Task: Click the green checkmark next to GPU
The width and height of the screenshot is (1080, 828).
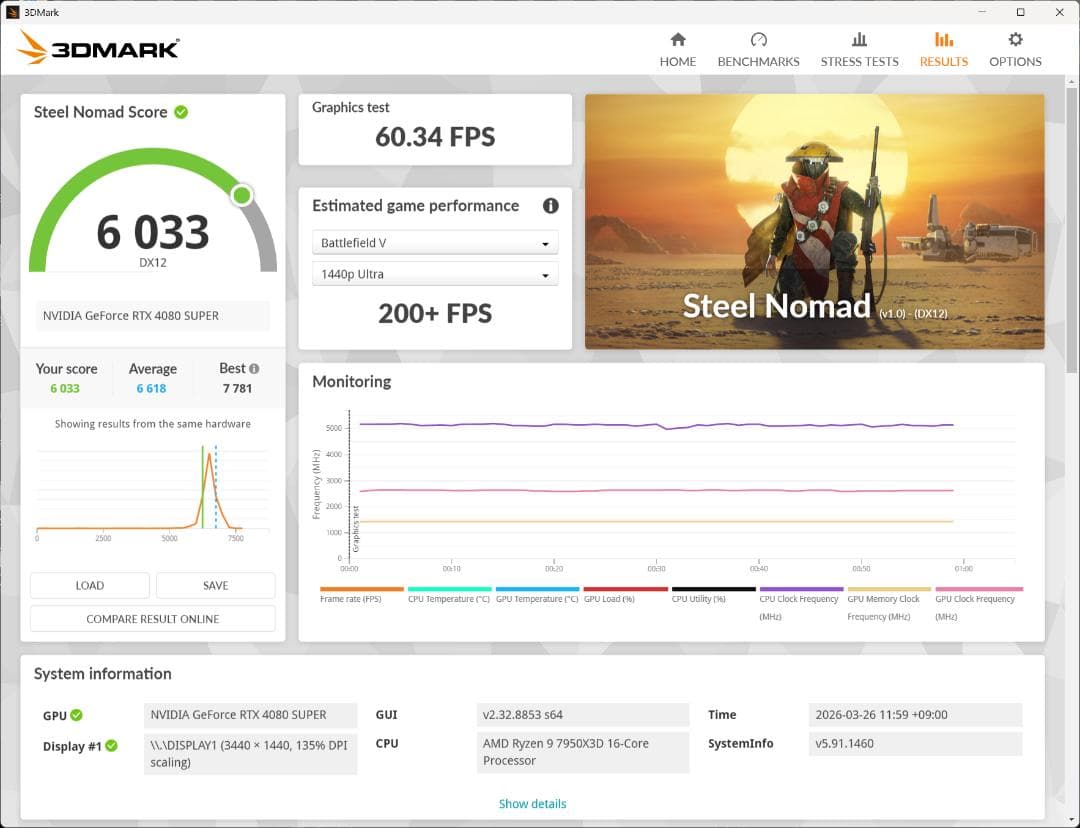Action: pyautogui.click(x=76, y=715)
